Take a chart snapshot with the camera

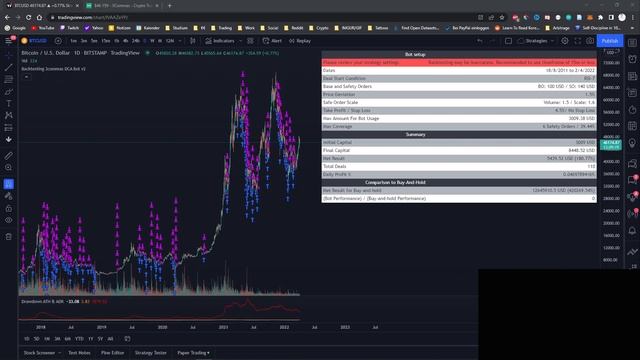click(x=590, y=41)
